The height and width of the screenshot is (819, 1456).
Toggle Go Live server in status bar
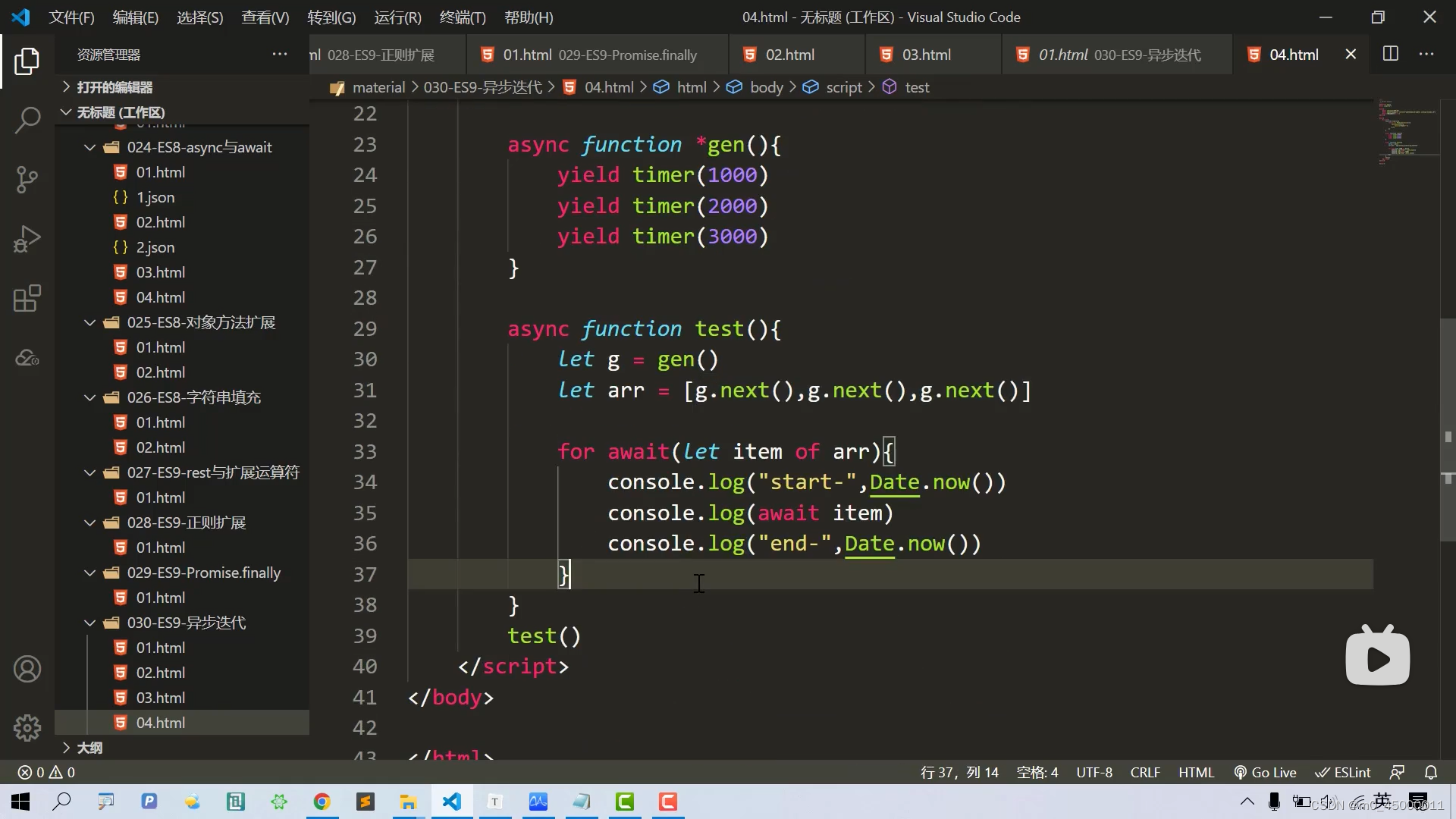tap(1265, 772)
